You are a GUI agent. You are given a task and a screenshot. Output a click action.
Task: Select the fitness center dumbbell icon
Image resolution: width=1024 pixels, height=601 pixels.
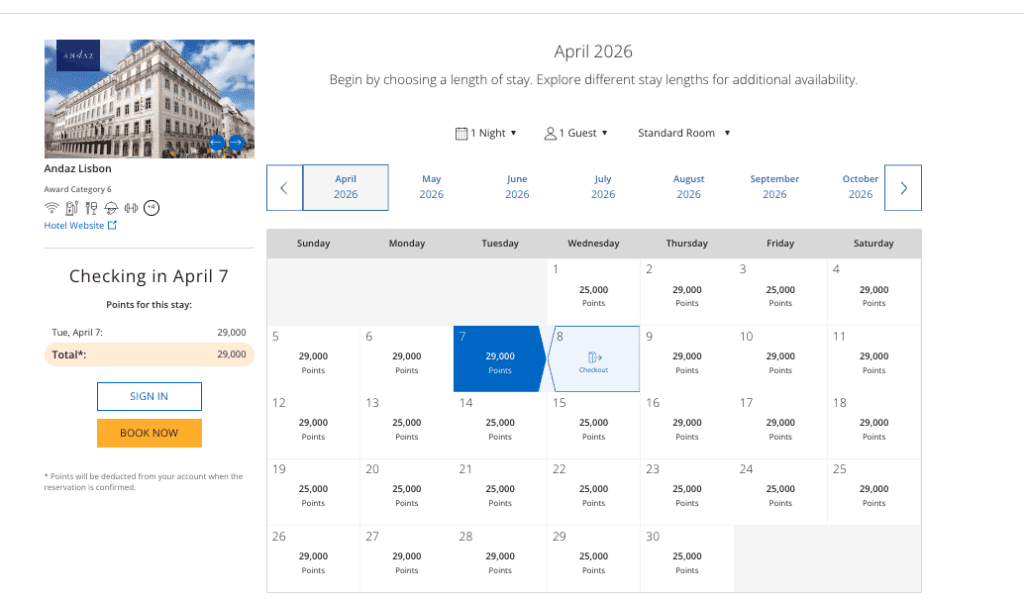tap(131, 208)
